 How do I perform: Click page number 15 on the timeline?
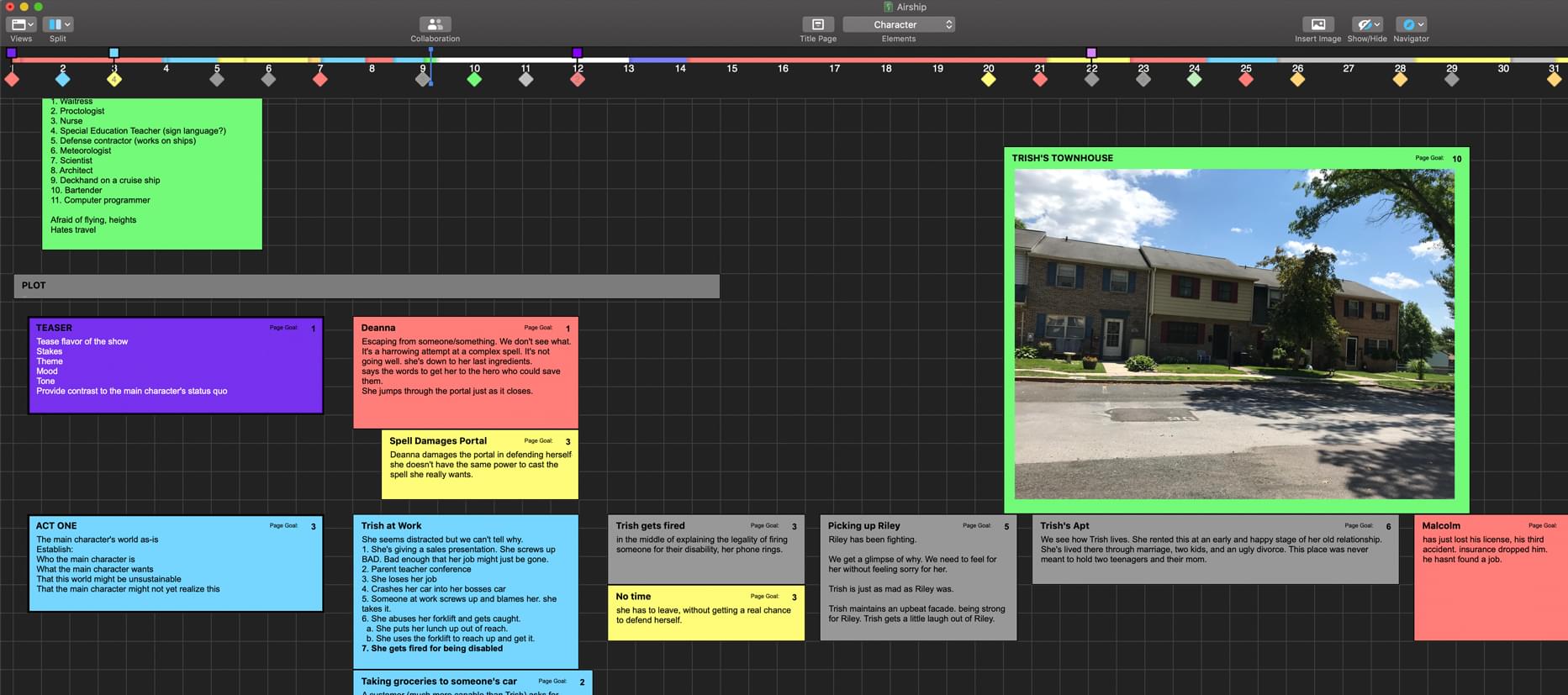point(731,69)
